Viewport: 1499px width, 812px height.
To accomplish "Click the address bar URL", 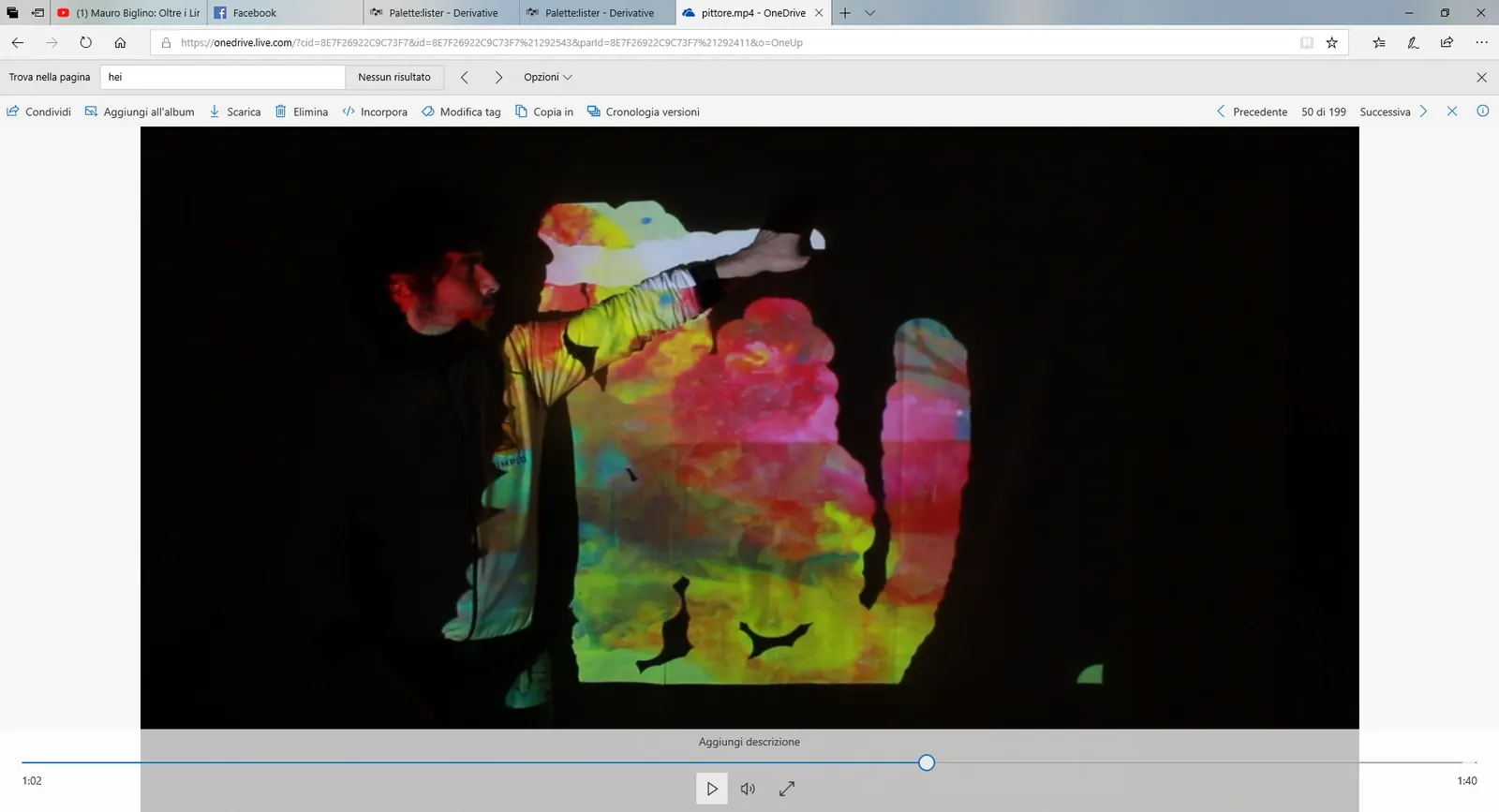I will (491, 42).
